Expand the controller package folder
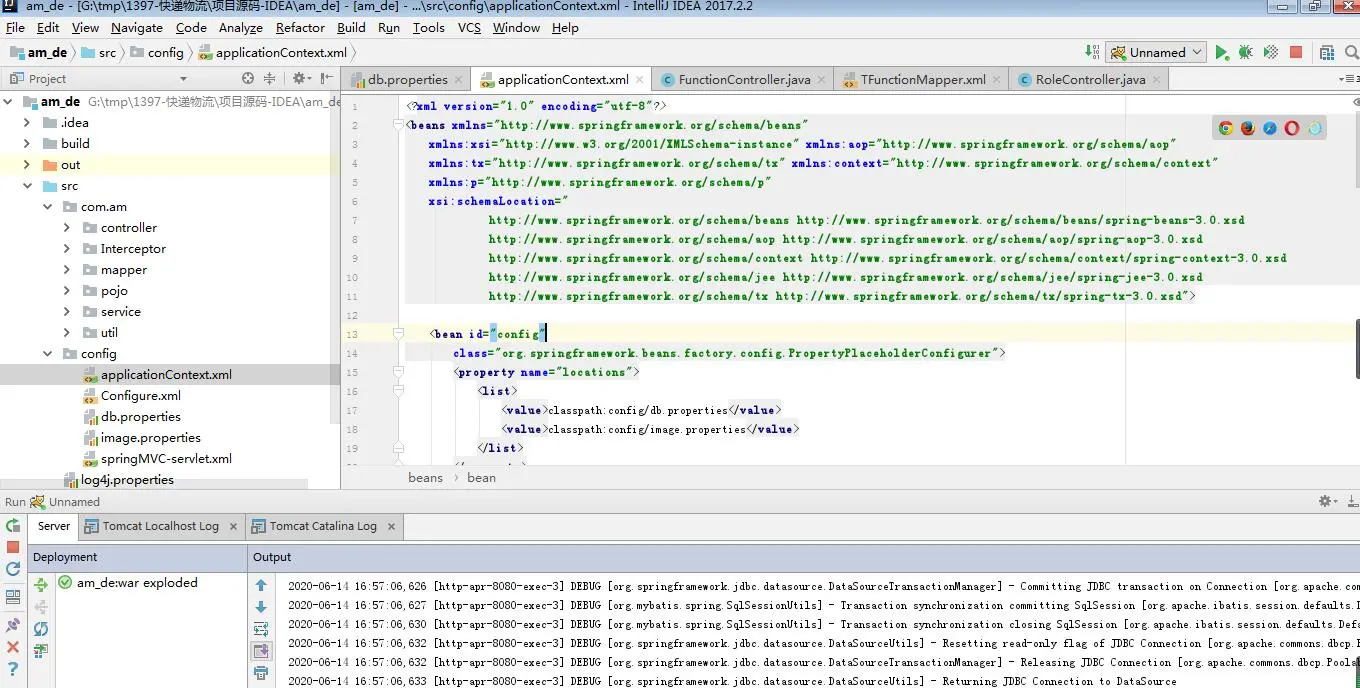Image resolution: width=1360 pixels, height=688 pixels. point(67,228)
